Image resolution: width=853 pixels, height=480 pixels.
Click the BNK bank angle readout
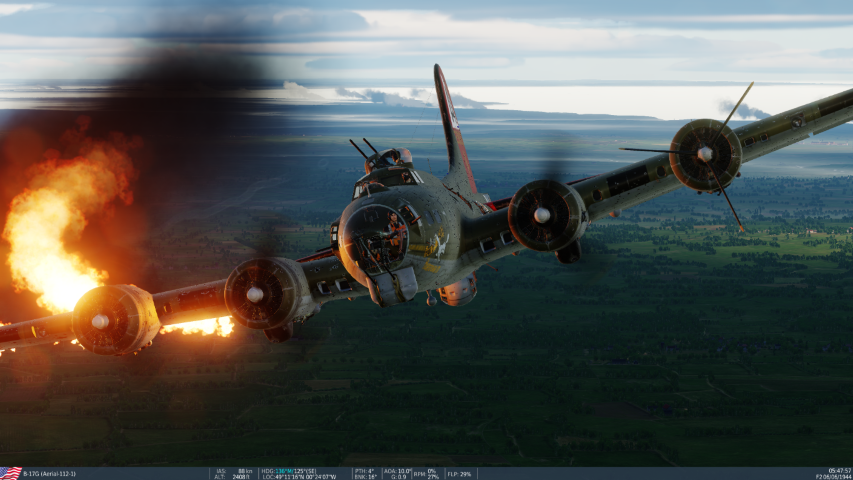pyautogui.click(x=364, y=477)
